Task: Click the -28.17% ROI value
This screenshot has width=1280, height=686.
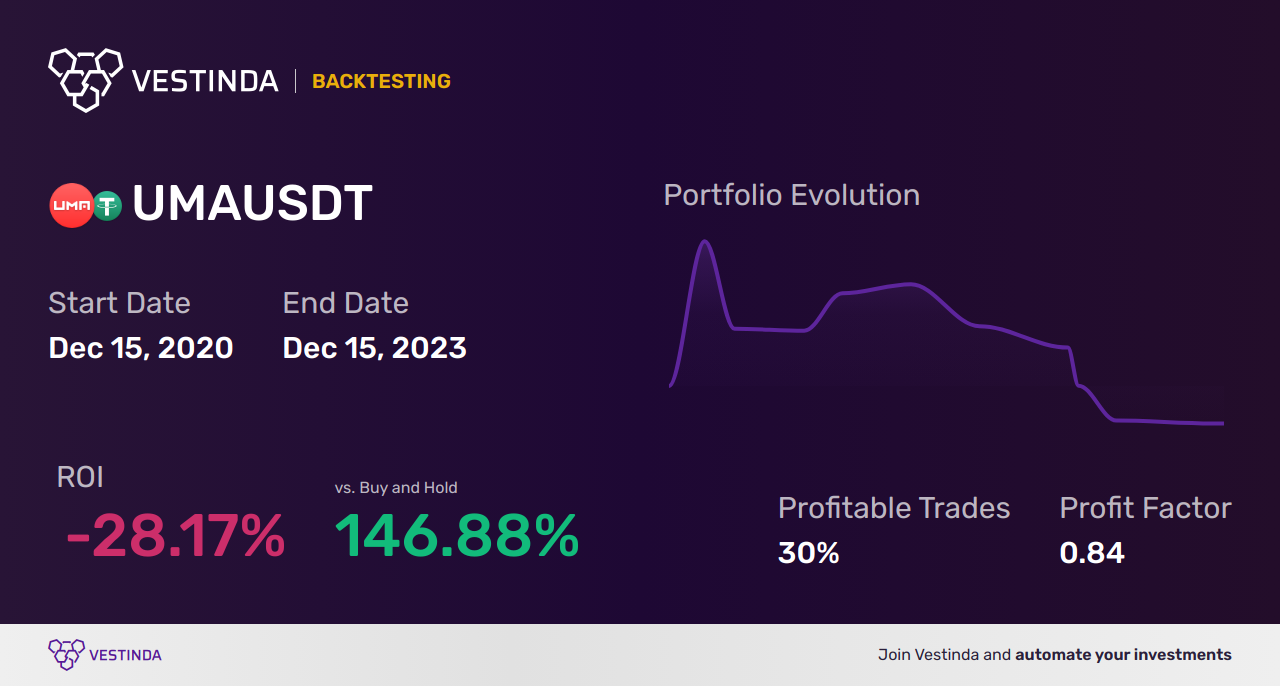Action: point(175,536)
